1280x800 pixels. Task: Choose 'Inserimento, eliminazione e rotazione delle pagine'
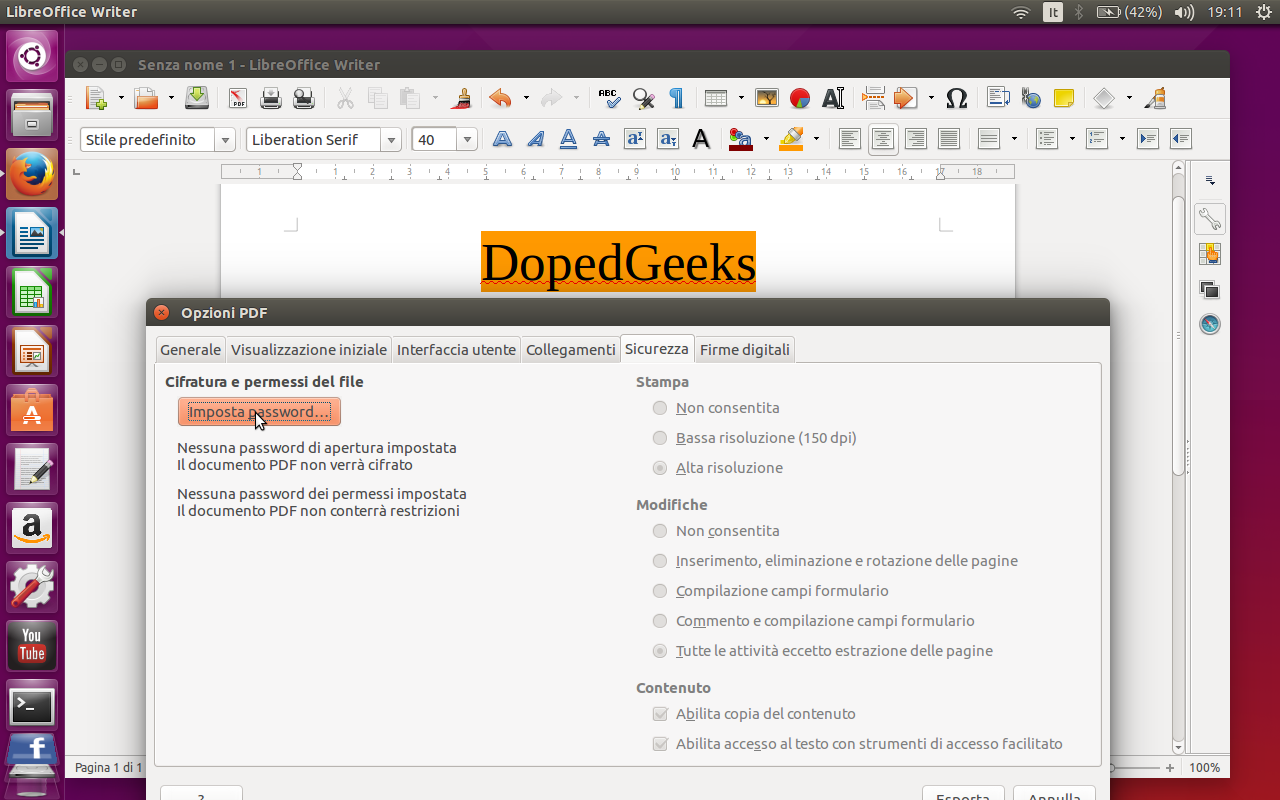(835, 561)
